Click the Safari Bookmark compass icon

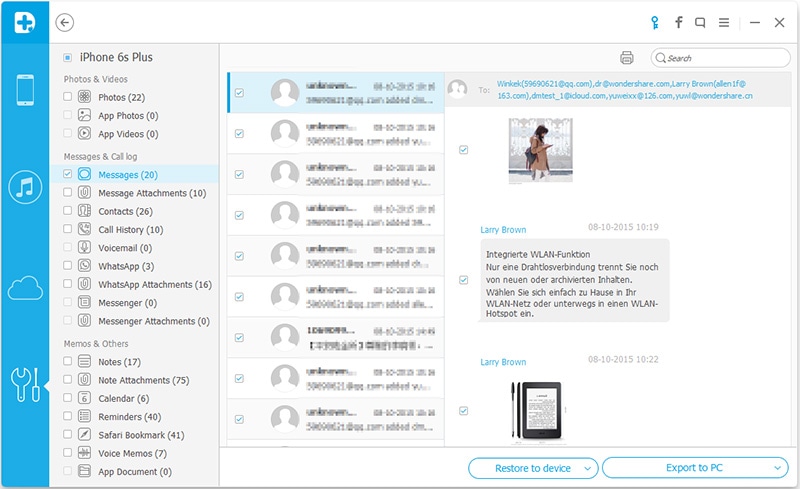[x=84, y=434]
